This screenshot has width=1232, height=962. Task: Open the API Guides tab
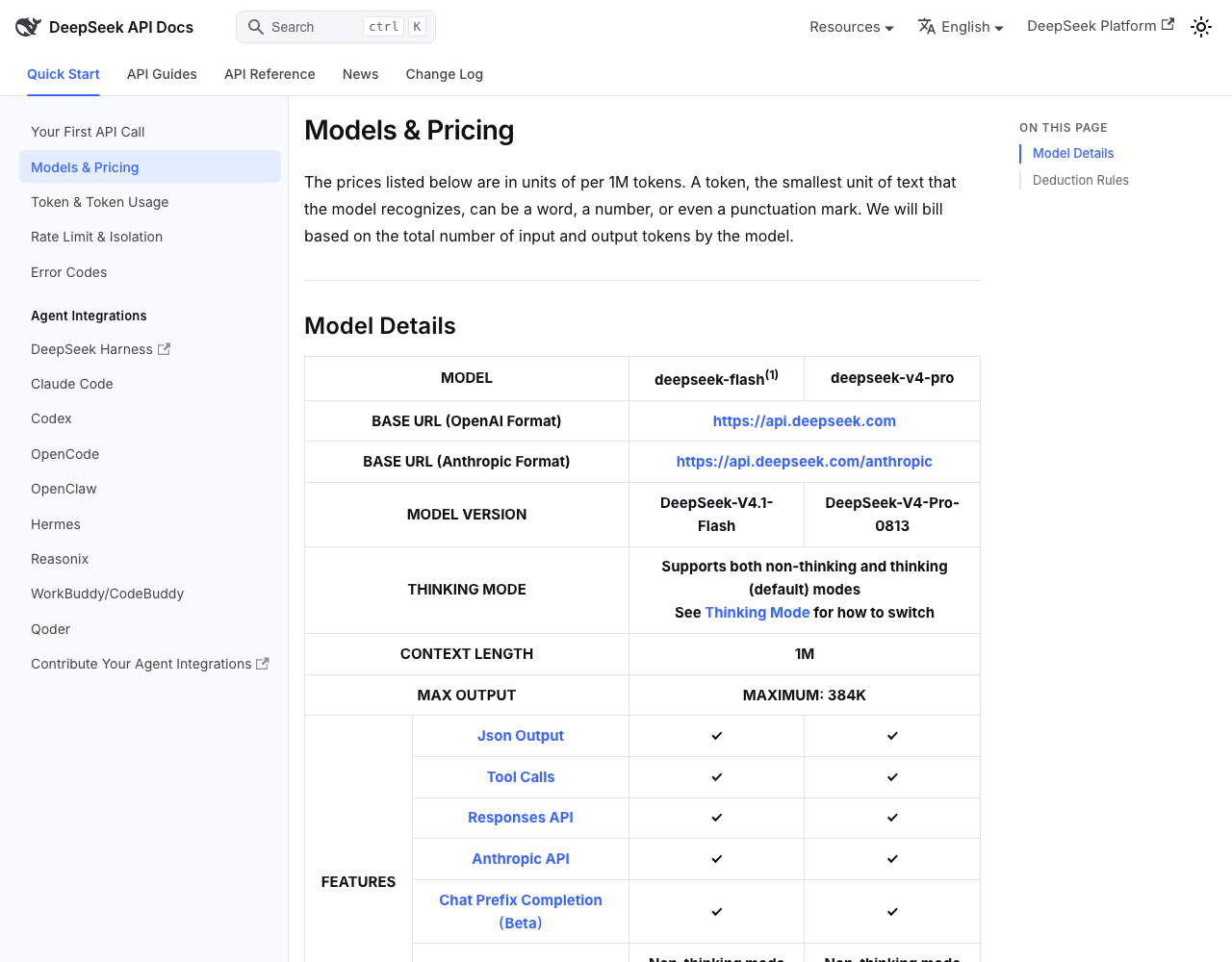pos(162,74)
